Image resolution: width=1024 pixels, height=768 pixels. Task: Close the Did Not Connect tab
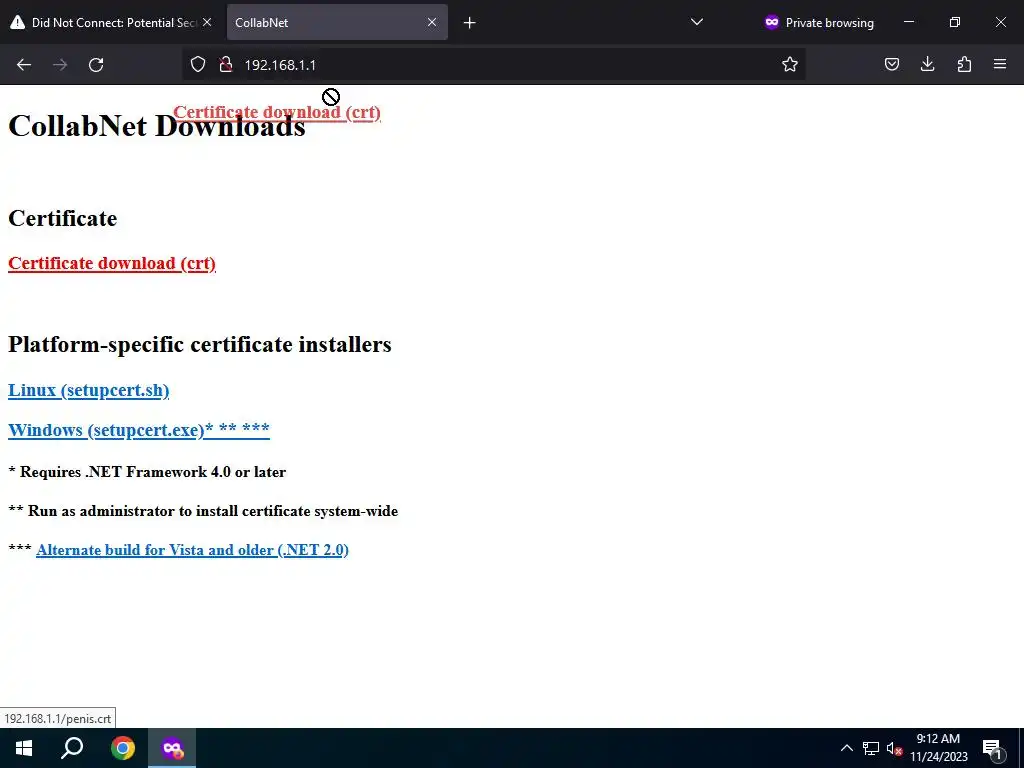tap(207, 22)
